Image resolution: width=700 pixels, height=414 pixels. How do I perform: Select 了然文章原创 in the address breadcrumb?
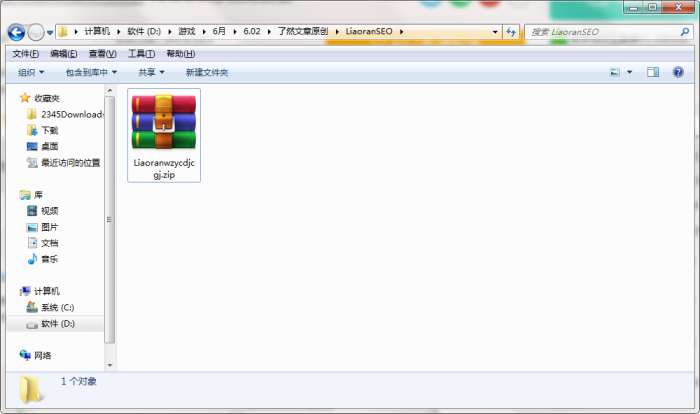pos(303,31)
